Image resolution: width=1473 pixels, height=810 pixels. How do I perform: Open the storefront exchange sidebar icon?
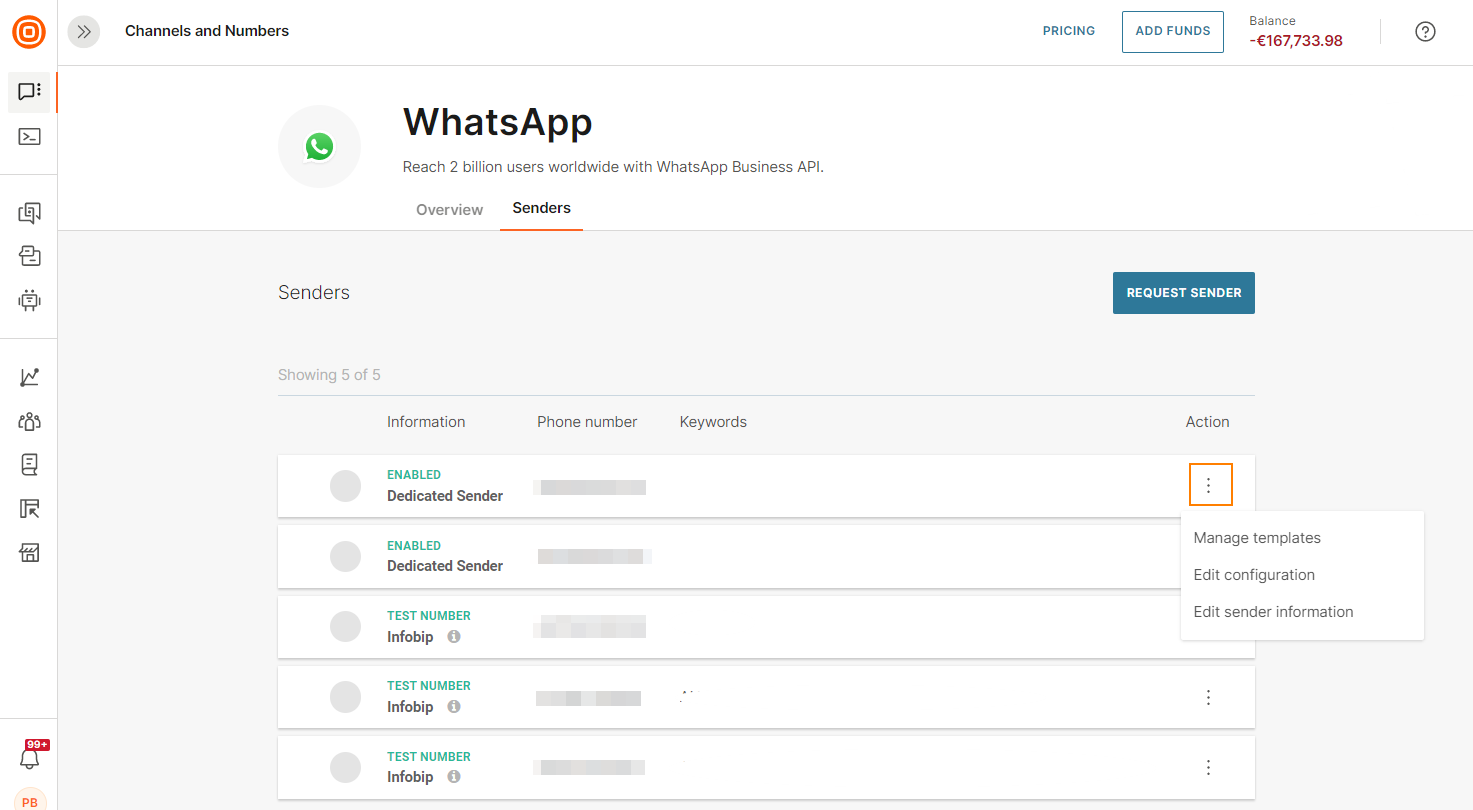point(29,553)
